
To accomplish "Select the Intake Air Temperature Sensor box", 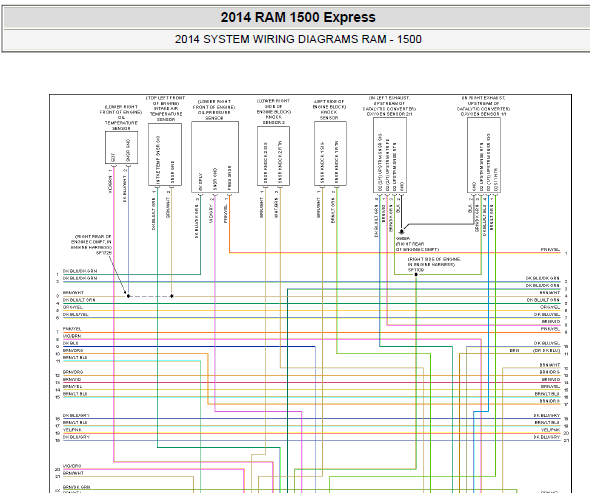I will pos(165,155).
